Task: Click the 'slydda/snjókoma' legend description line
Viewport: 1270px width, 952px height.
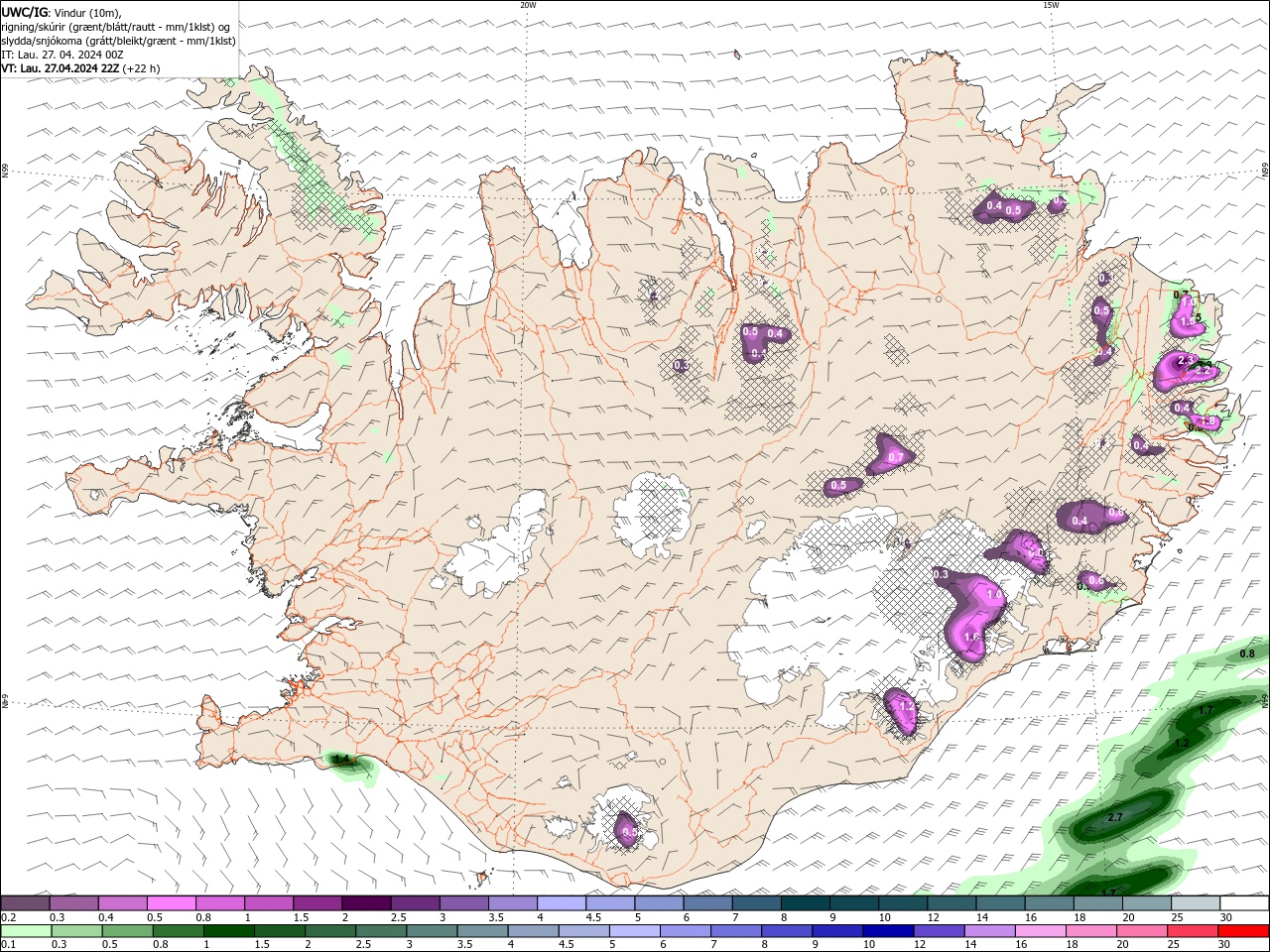Action: point(118,41)
